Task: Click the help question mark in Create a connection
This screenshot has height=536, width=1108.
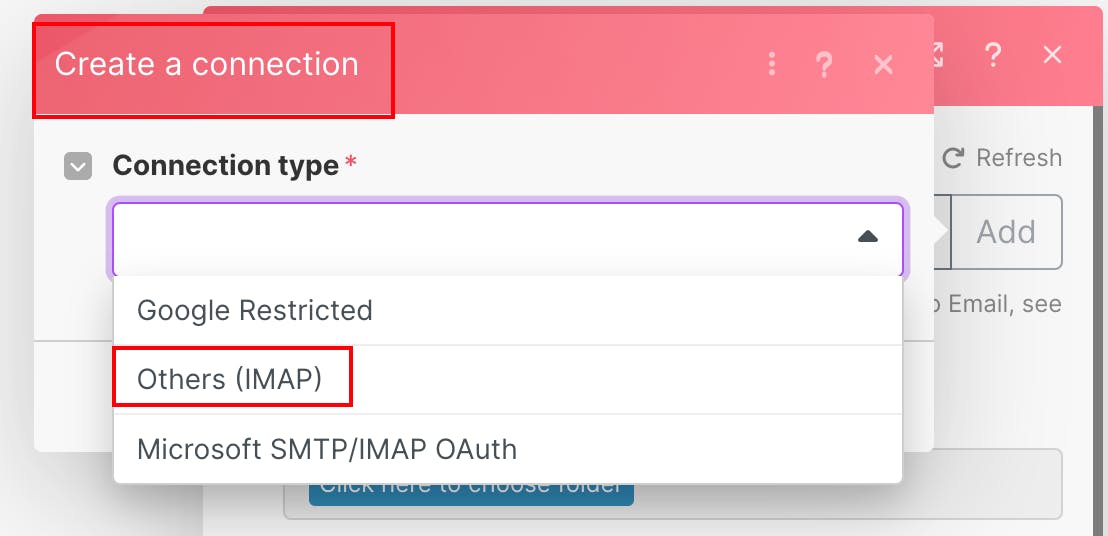Action: pos(824,65)
